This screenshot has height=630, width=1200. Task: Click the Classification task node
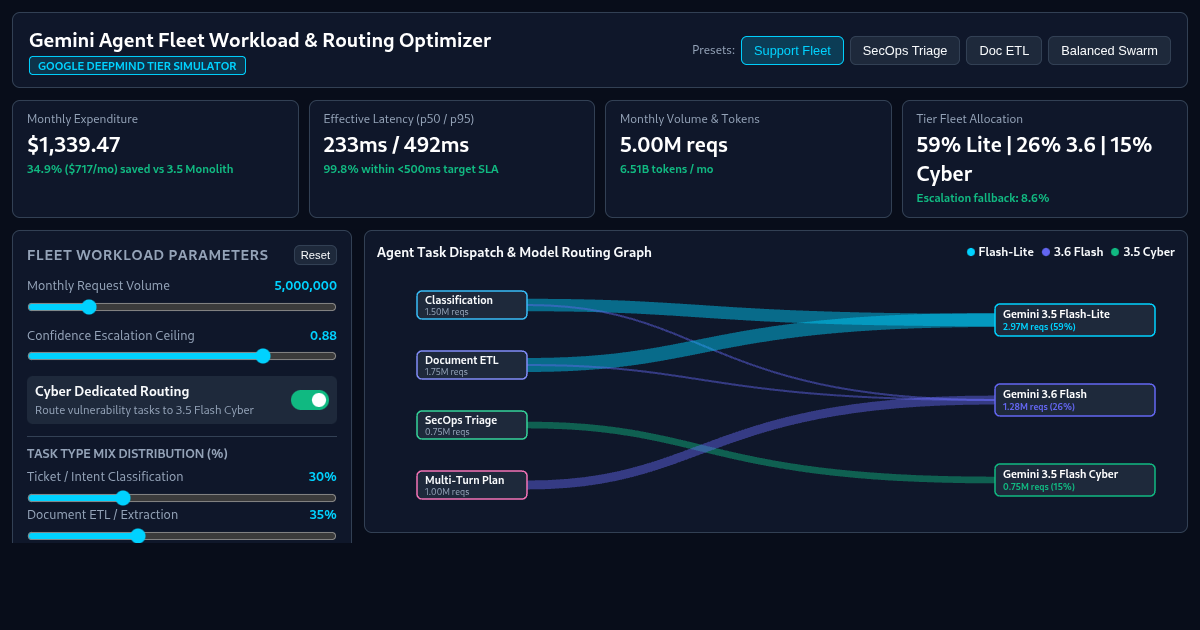(472, 305)
